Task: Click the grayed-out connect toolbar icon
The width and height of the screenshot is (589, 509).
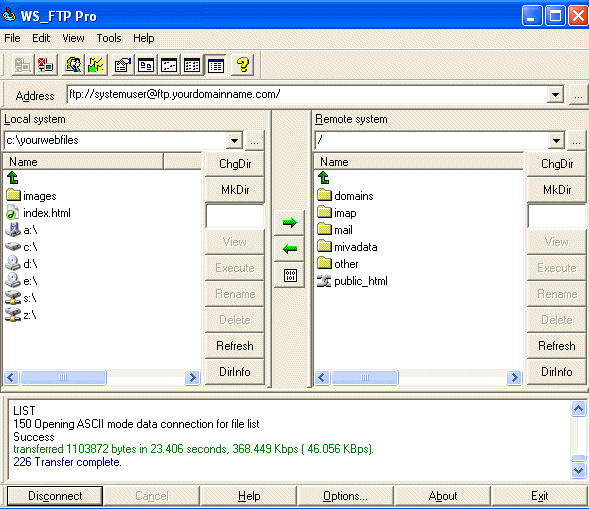Action: coord(23,65)
